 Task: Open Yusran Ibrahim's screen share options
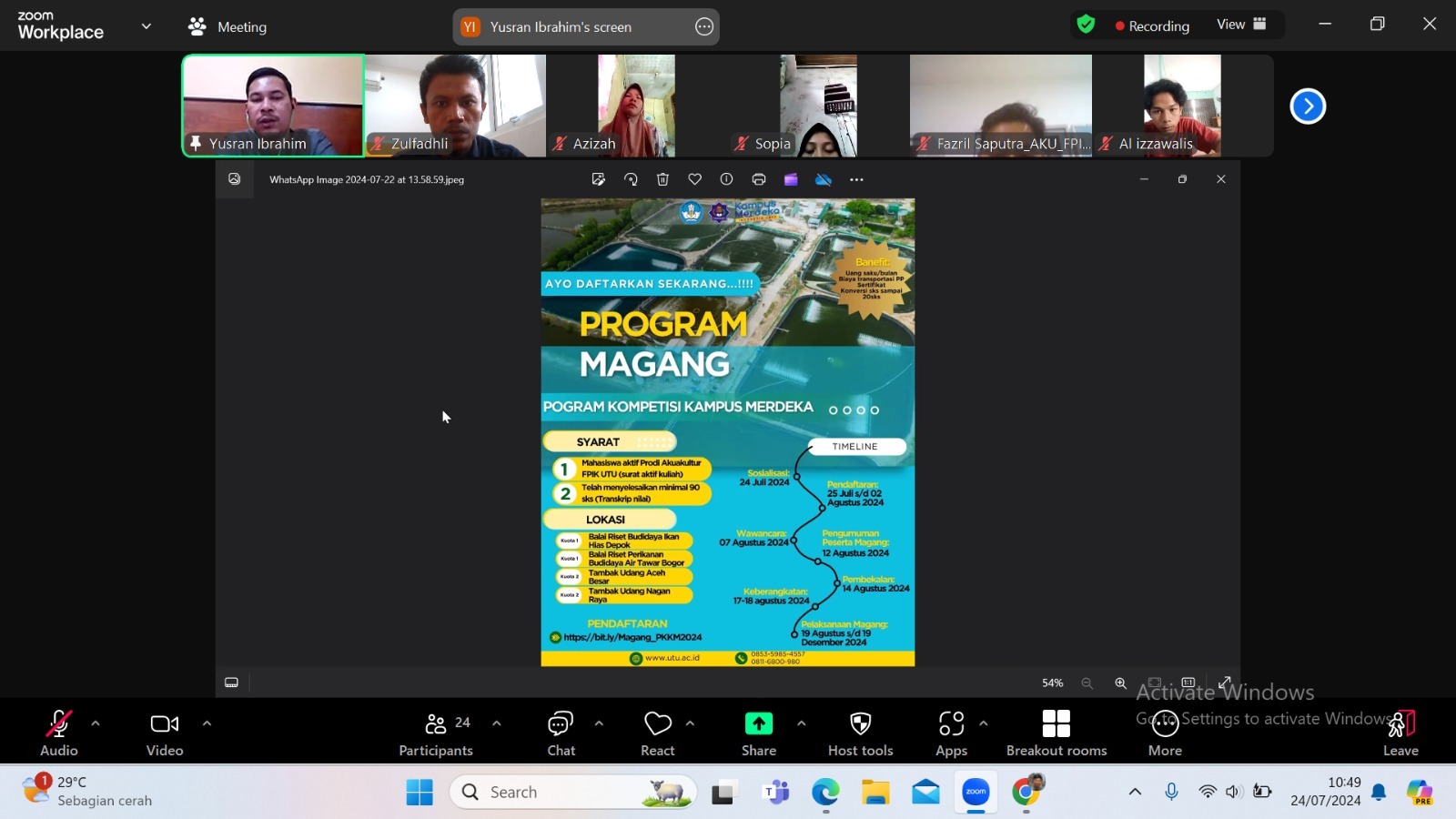point(704,26)
